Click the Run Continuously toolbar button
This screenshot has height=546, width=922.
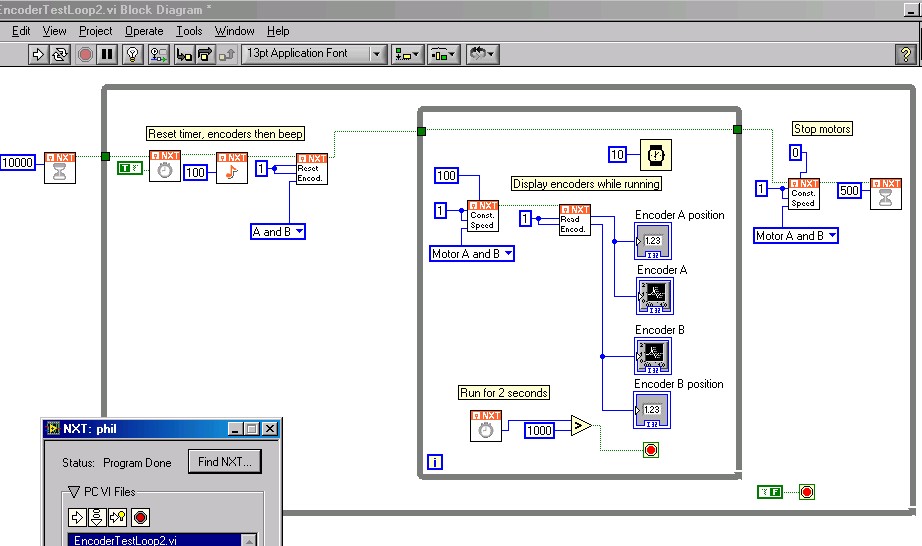point(59,55)
